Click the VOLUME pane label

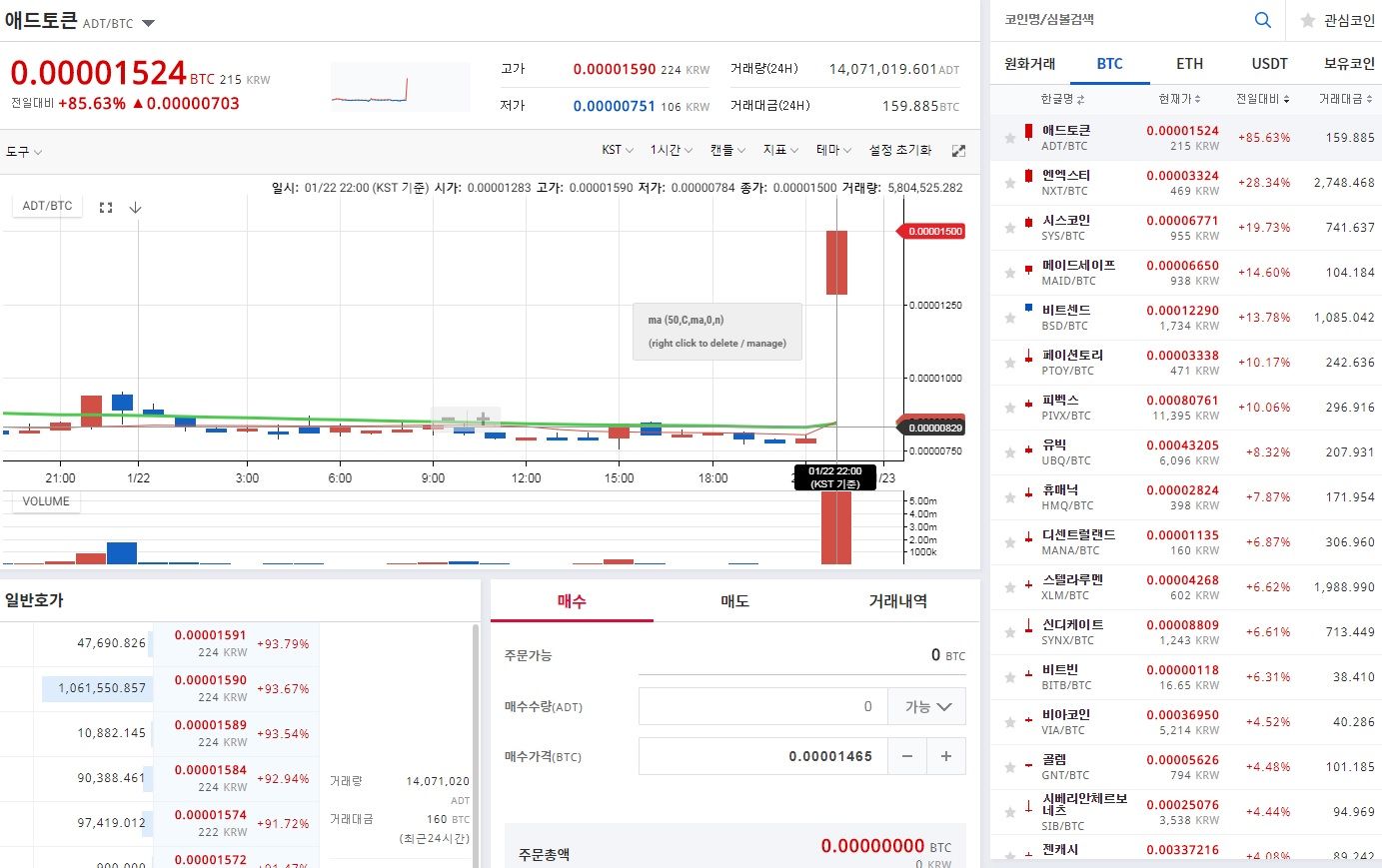coord(46,501)
